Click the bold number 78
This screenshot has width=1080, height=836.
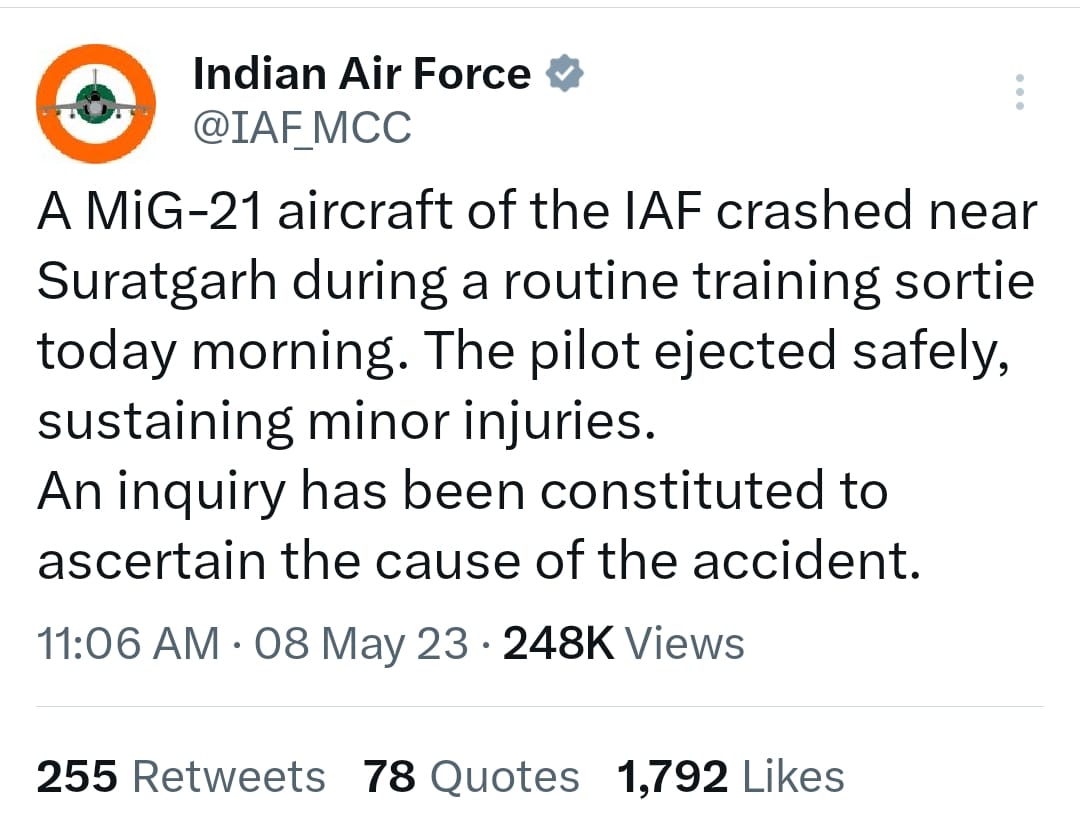click(x=389, y=777)
